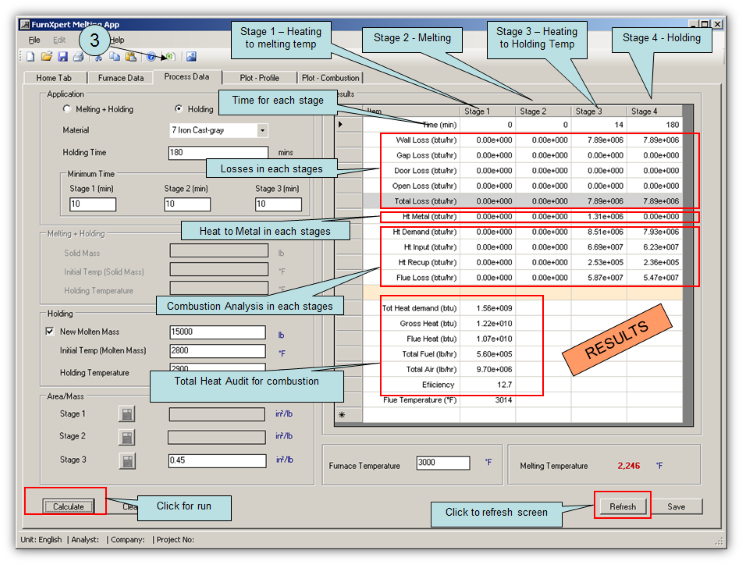Screen dimensions: 743x565
Task: Click the picture toolbar icon
Action: coord(191,57)
